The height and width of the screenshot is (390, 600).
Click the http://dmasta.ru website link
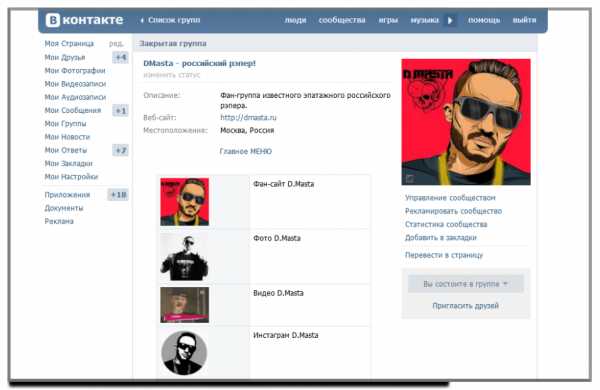click(248, 117)
